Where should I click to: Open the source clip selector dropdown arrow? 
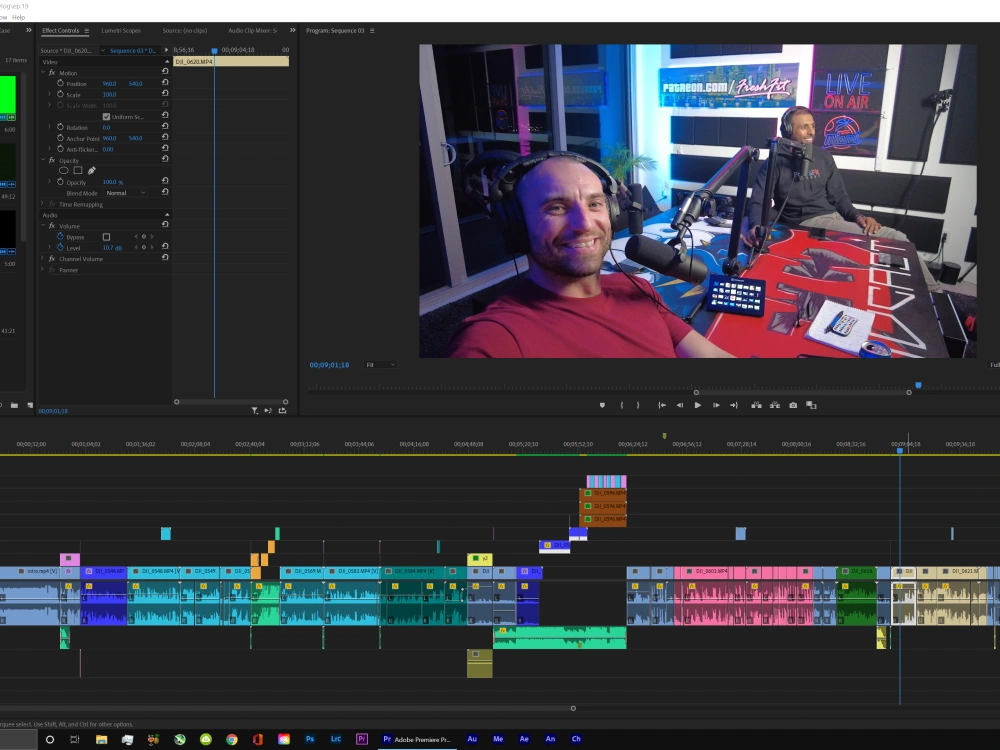coord(103,50)
